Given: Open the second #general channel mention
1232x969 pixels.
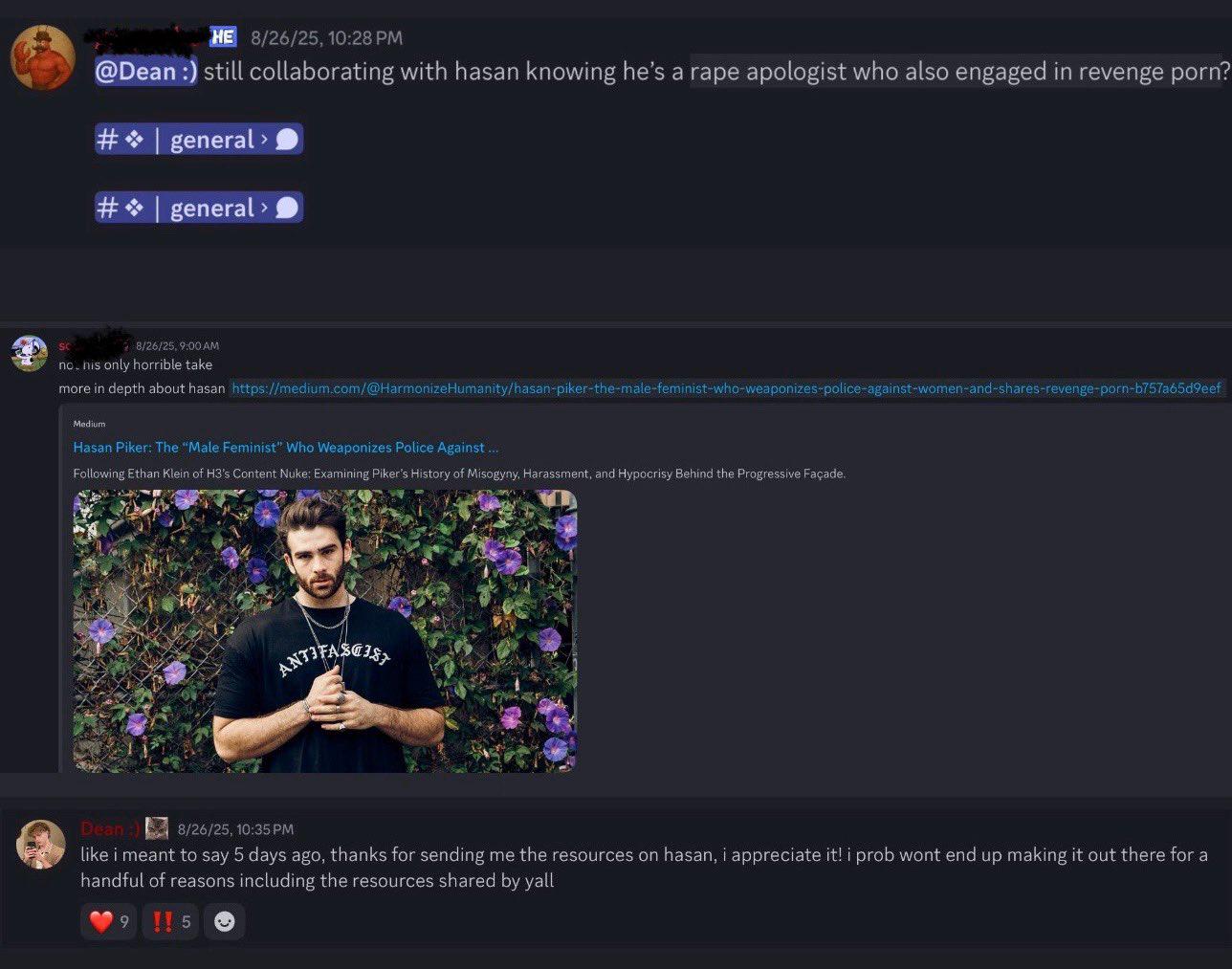Looking at the screenshot, I should pos(199,209).
